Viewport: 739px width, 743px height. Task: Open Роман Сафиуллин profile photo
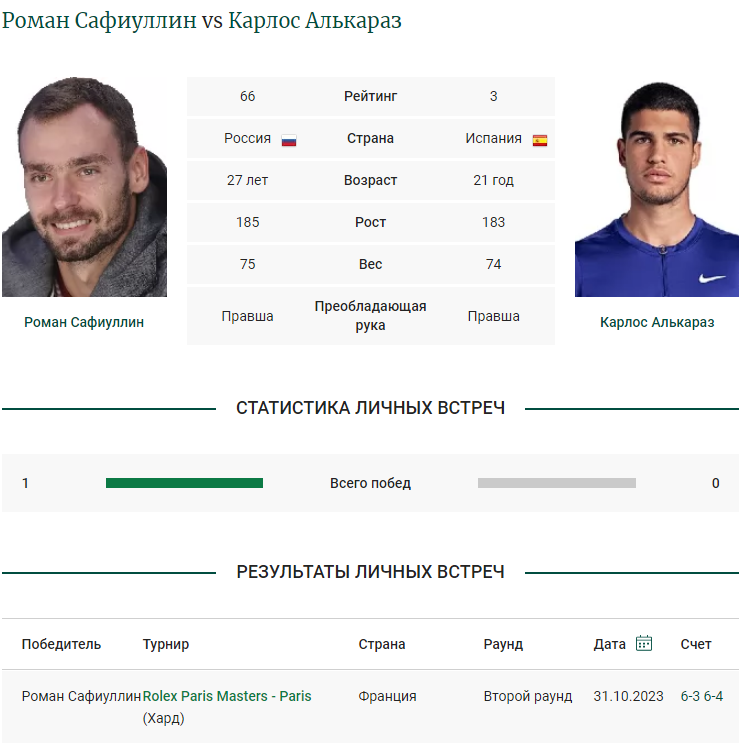pos(84,187)
